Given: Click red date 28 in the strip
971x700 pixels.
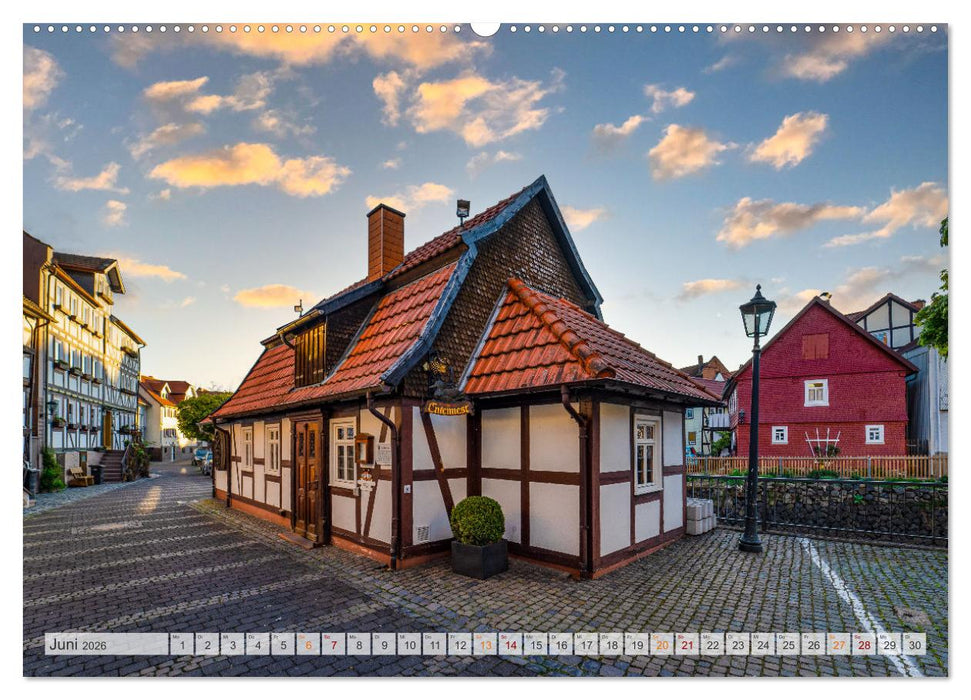Looking at the screenshot, I should [x=863, y=643].
